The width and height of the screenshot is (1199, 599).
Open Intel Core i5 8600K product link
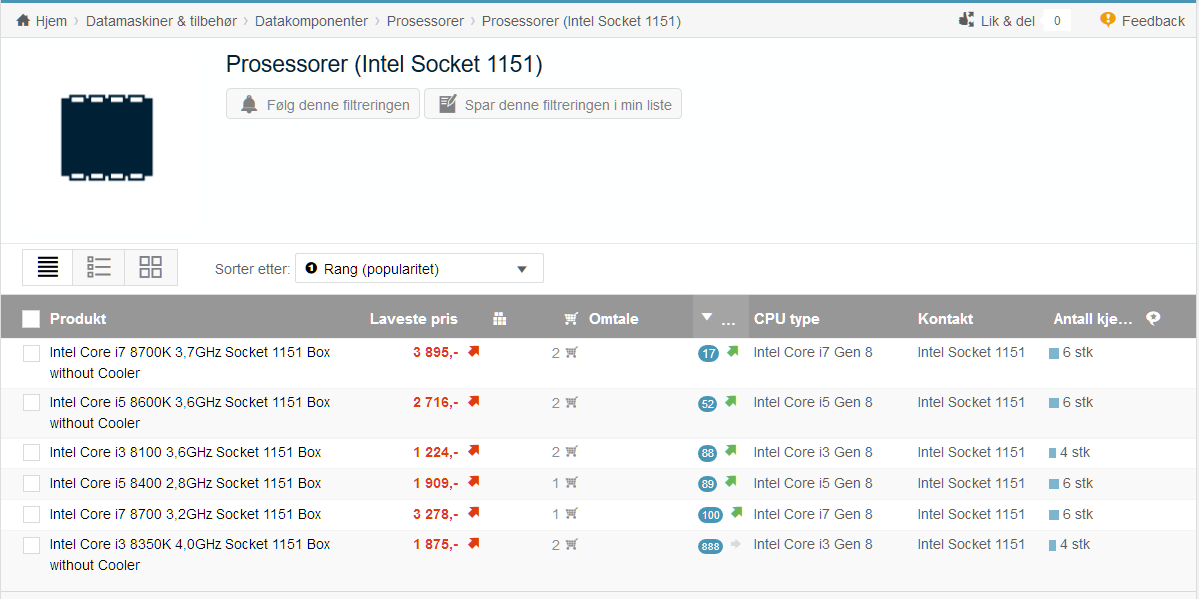(190, 412)
